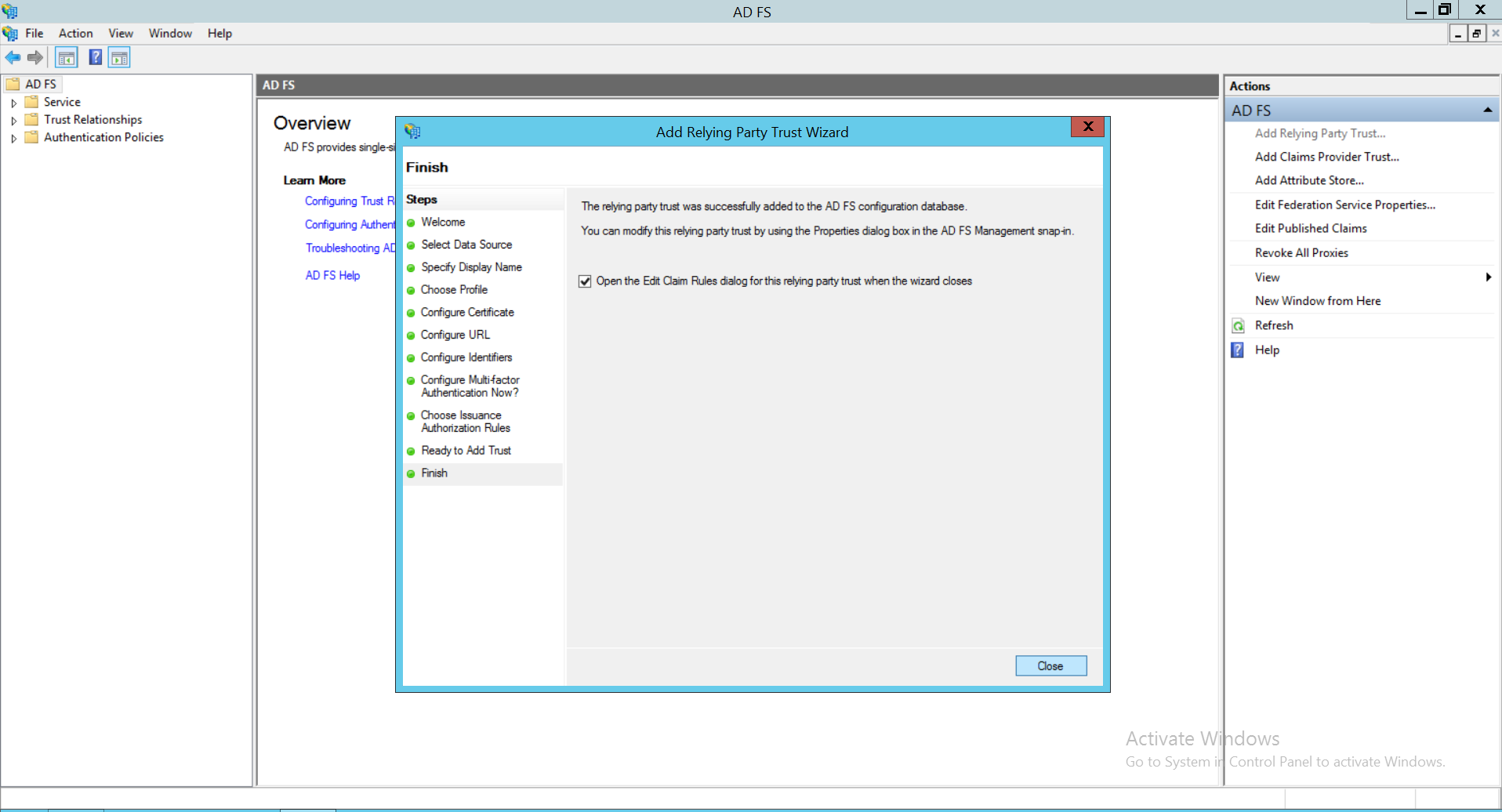Click the forward navigation arrow icon
Screen dimensions: 1502x812
(35, 57)
